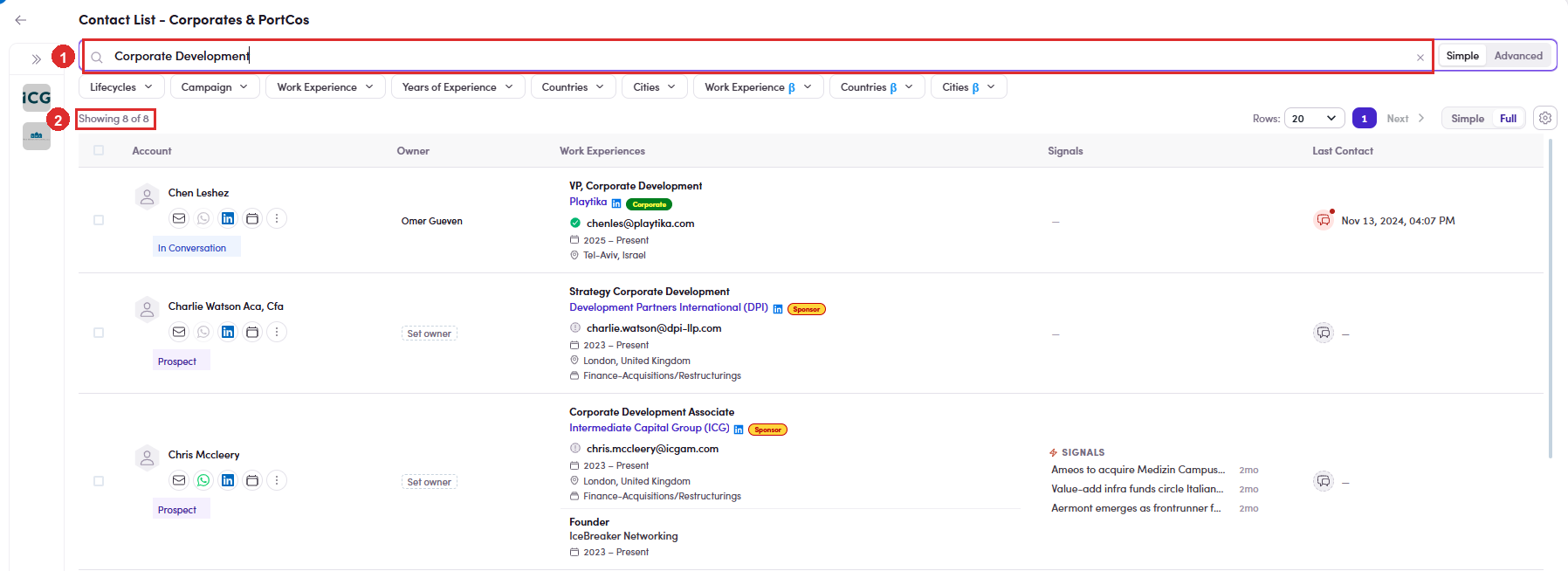Open WhatsApp for Charlie Watson
The image size is (1568, 571).
click(203, 332)
